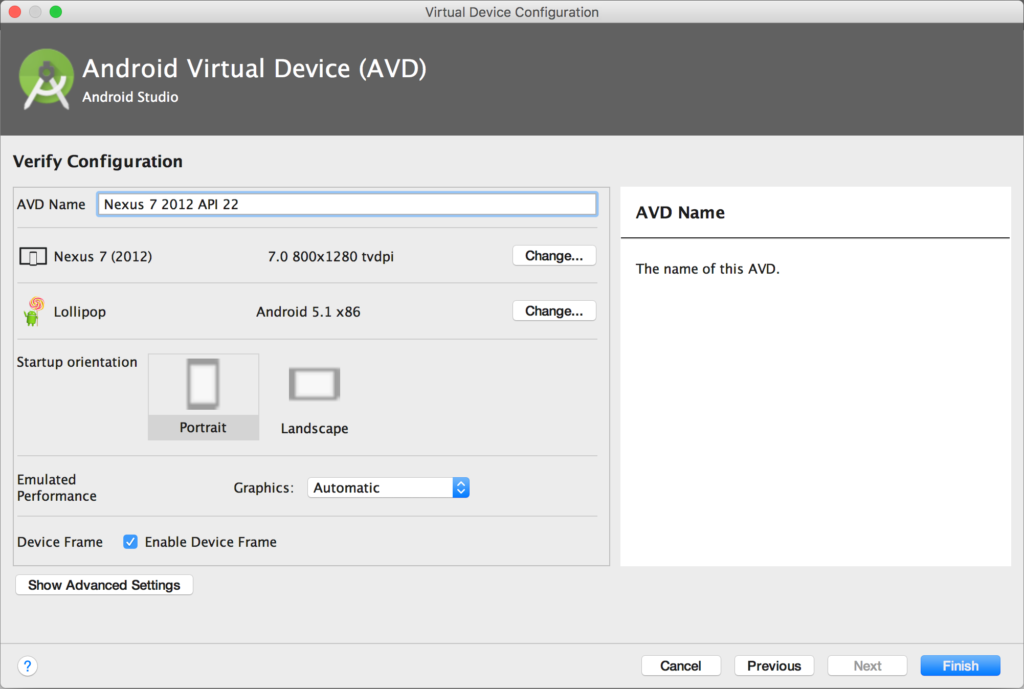This screenshot has height=689, width=1024.
Task: Click the Lollipop android mascot icon
Action: [33, 312]
